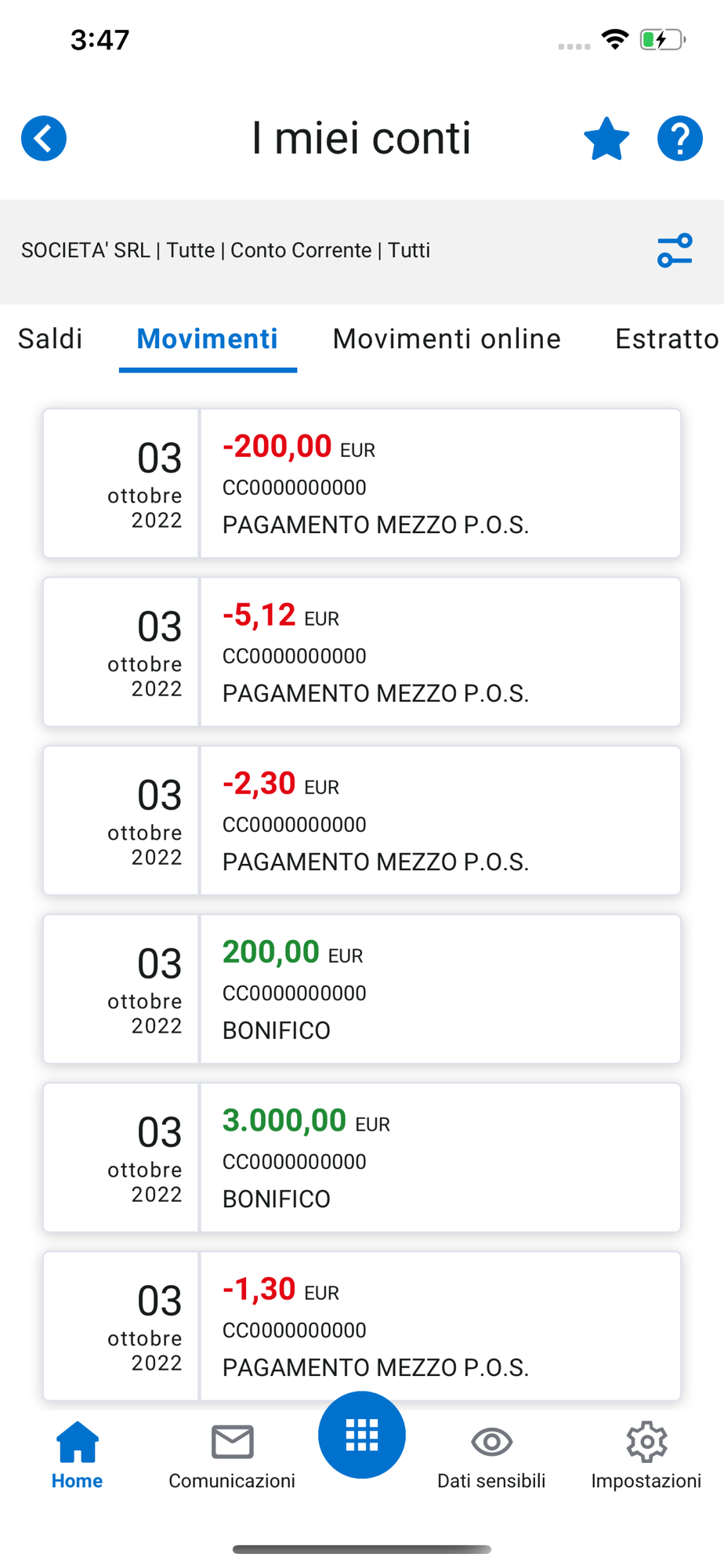Screen dimensions: 724x1568
Task: Switch to the Saldi tab
Action: point(50,339)
